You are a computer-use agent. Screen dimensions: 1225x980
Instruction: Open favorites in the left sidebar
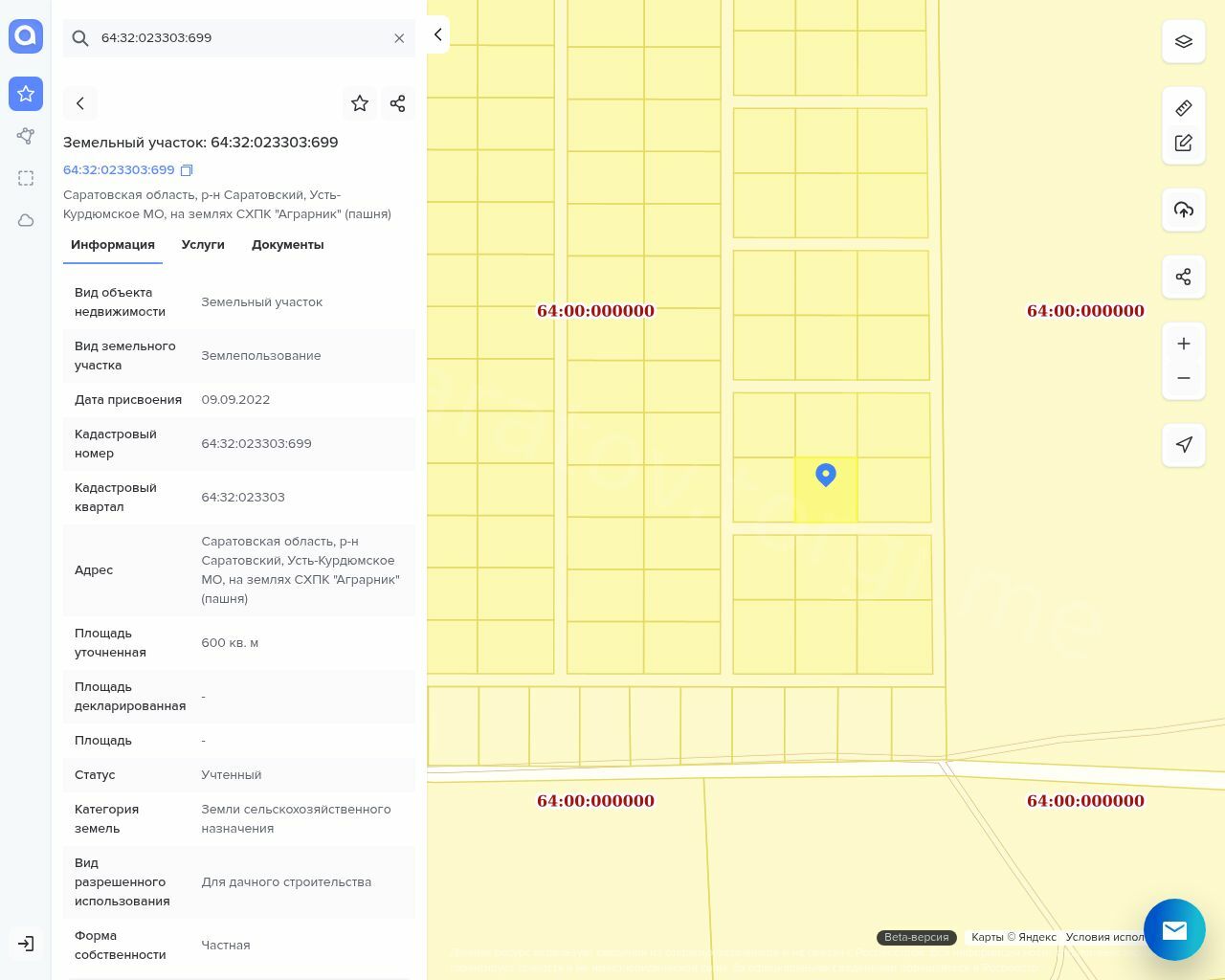click(26, 94)
